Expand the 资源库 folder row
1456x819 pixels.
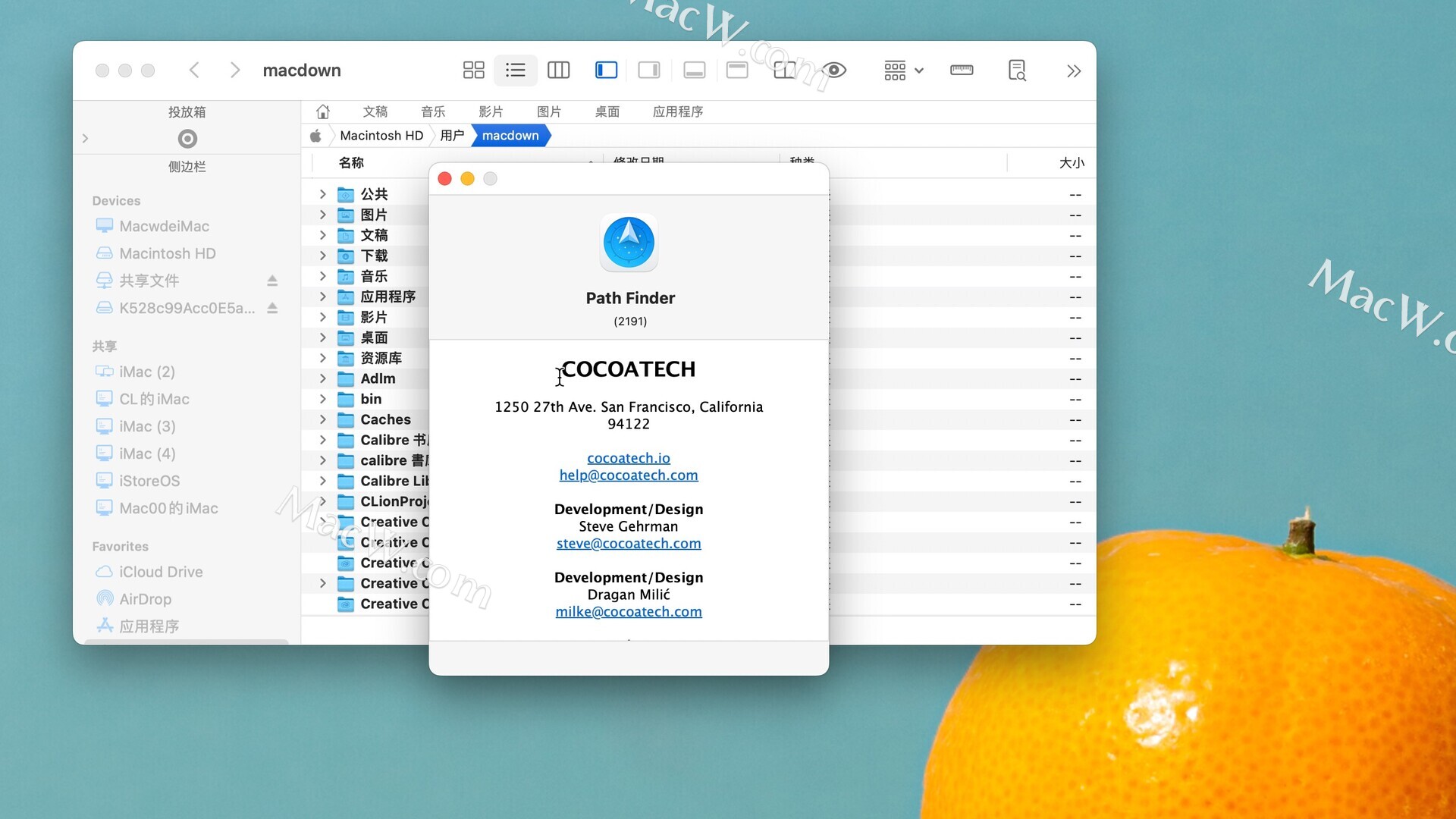[x=323, y=358]
